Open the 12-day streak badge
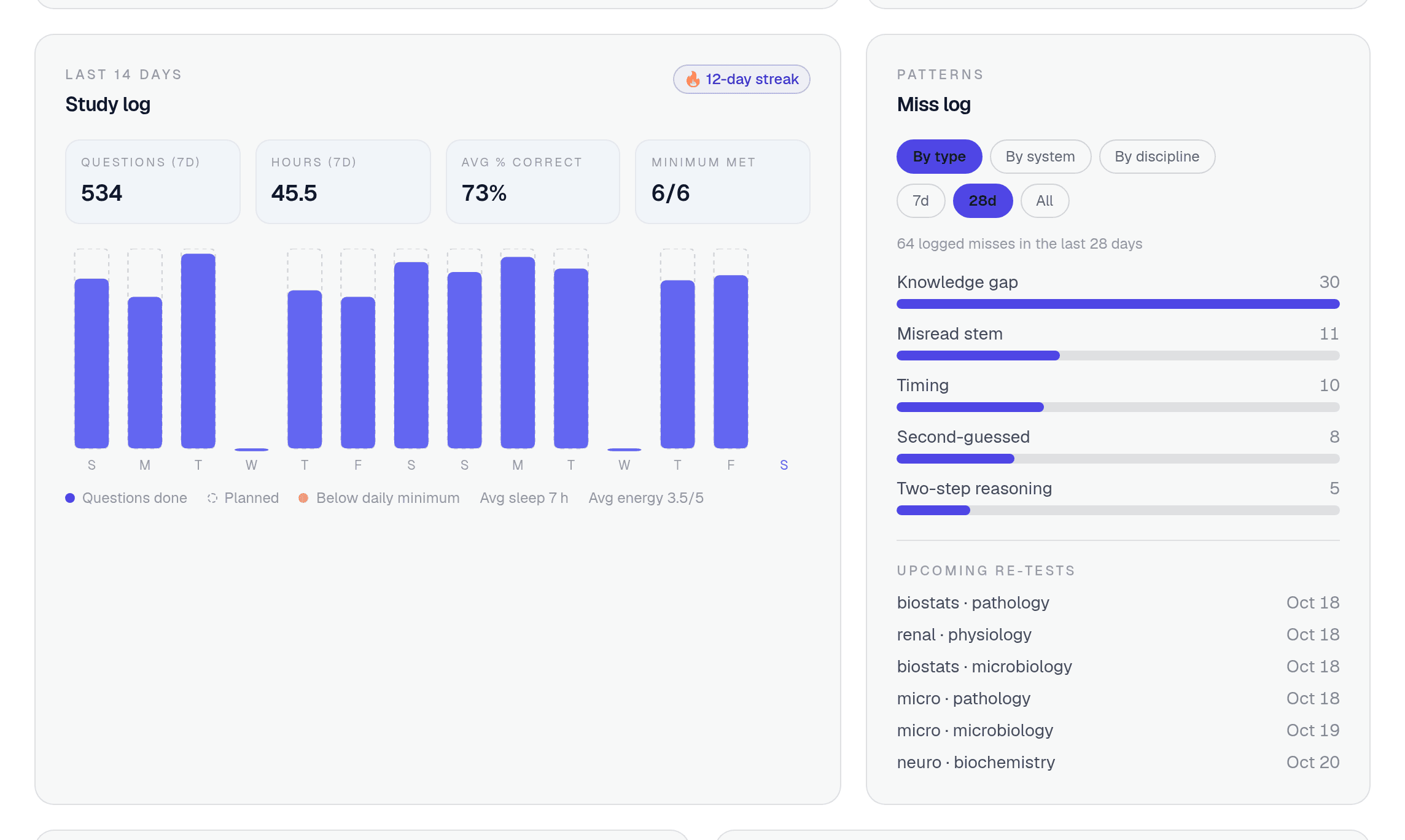The image size is (1405, 840). pos(741,79)
